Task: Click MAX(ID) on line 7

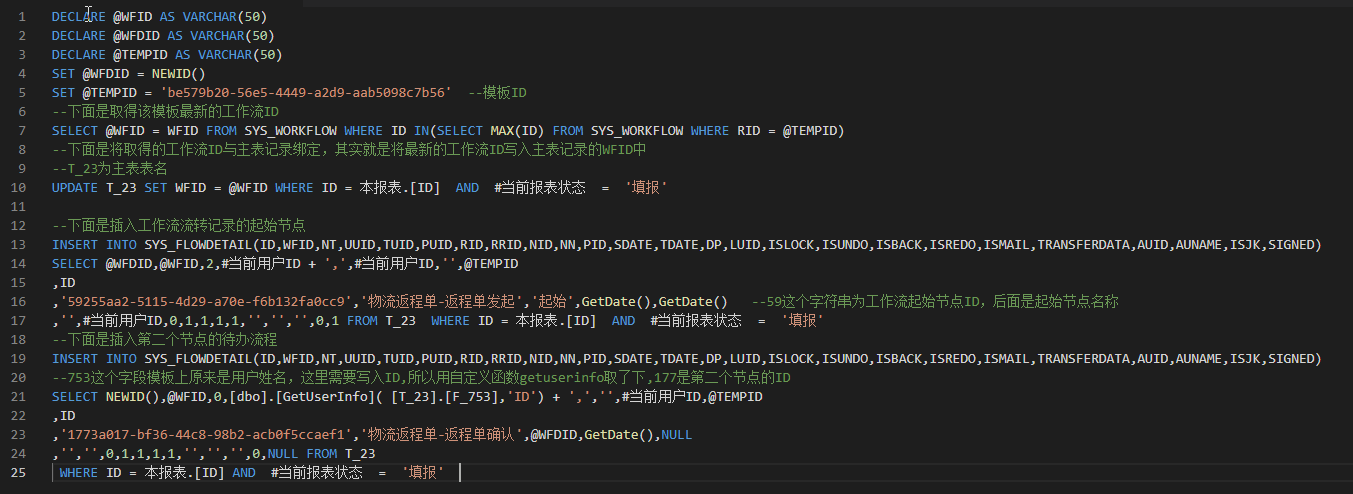Action: [x=517, y=131]
